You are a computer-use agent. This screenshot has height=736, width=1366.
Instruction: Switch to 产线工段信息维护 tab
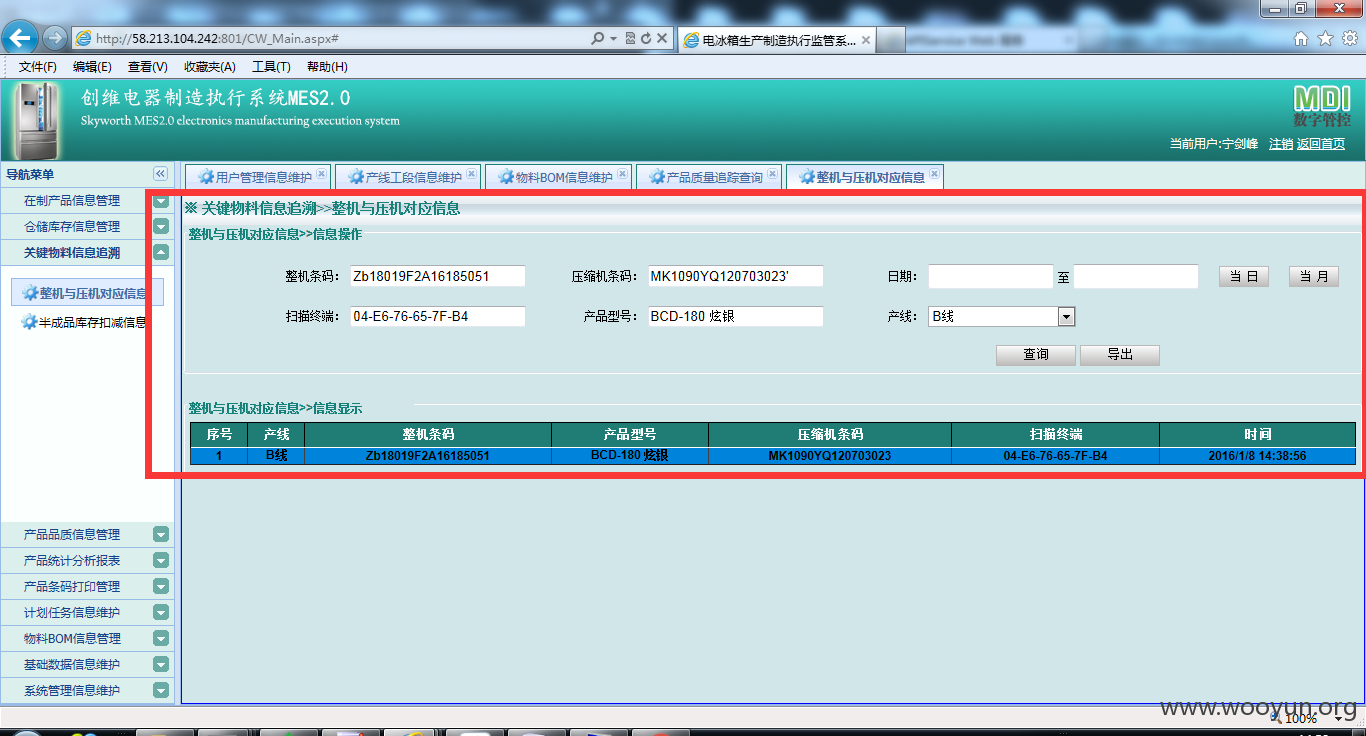pos(406,177)
